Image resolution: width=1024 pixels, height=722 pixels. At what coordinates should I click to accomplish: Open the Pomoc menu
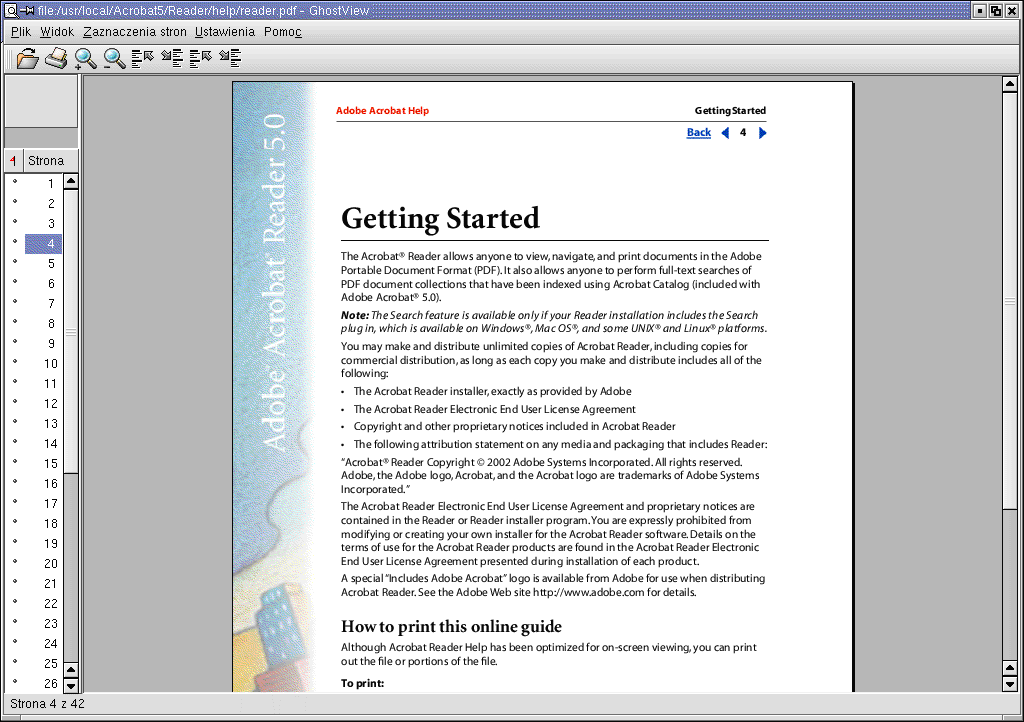coord(283,31)
